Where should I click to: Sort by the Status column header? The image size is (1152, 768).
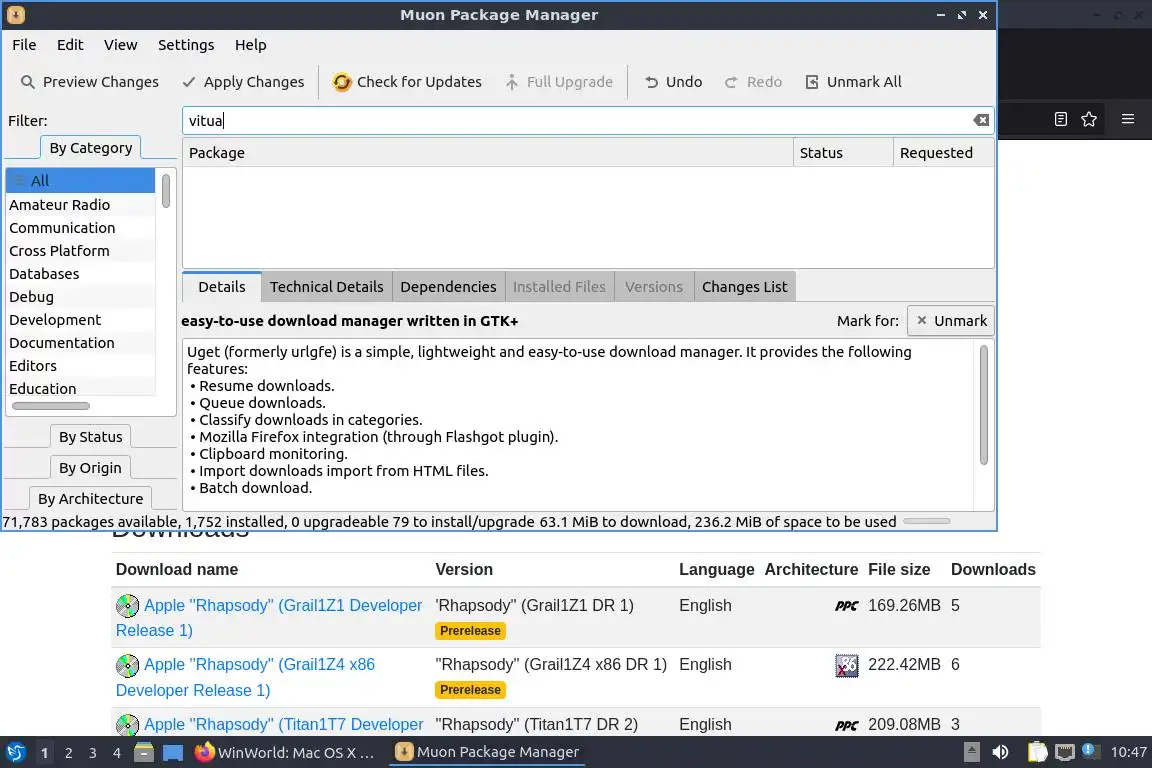tap(843, 153)
